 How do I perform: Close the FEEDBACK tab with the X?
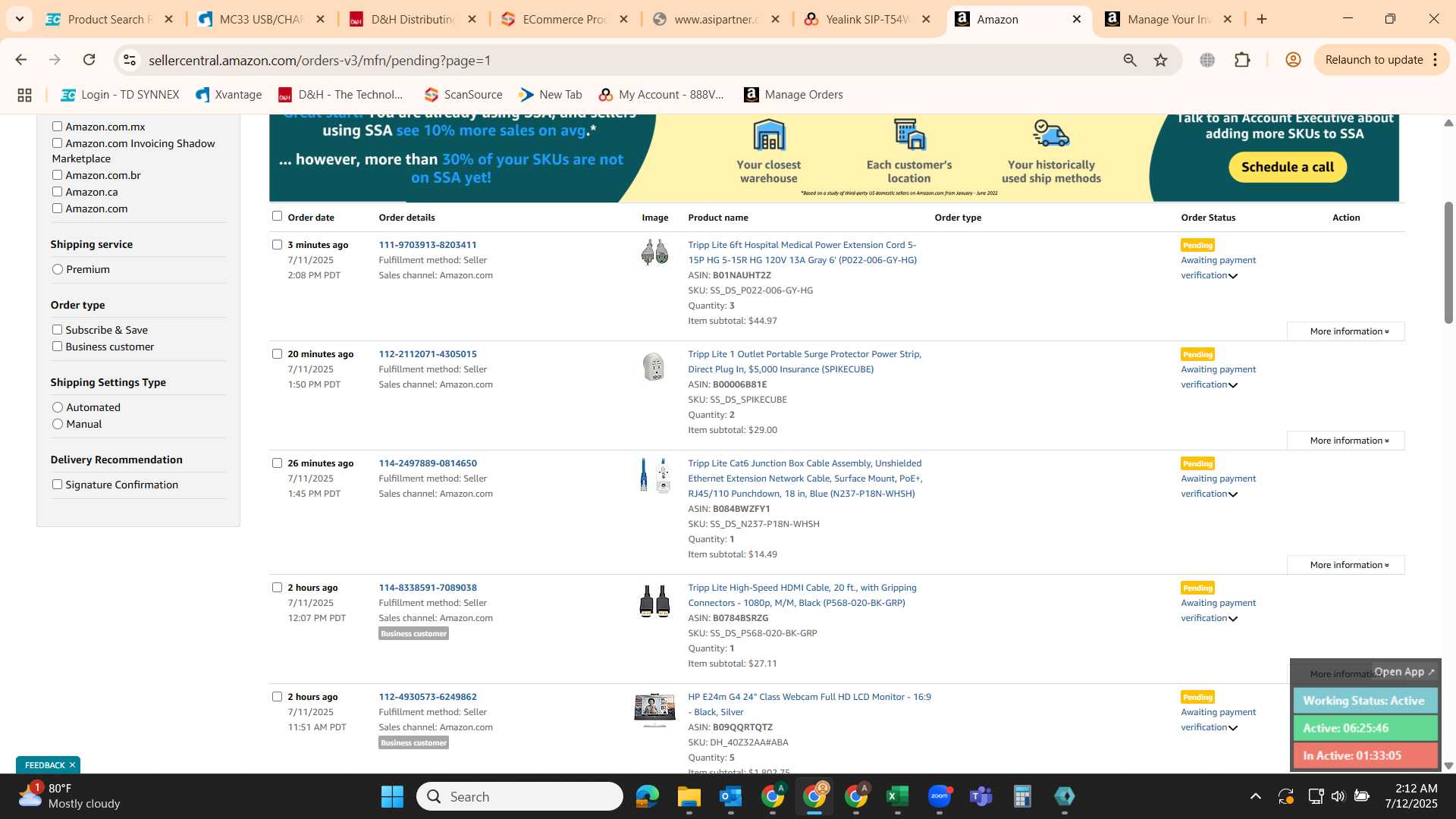coord(72,765)
